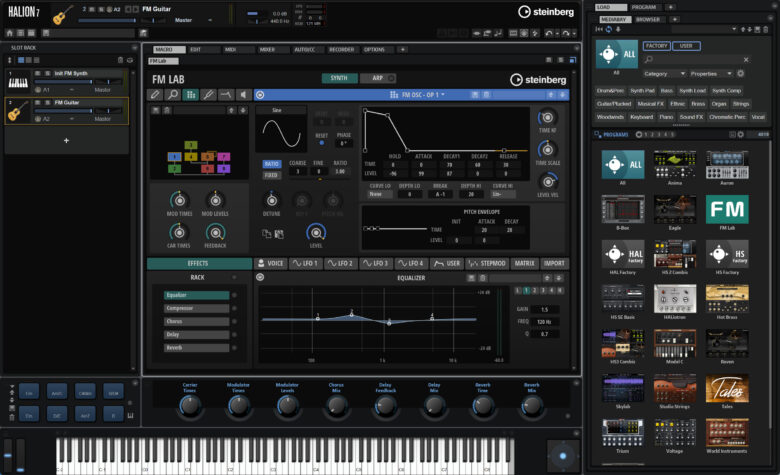Switch to the Browser tab
Screen dimensions: 780x475
648,19
